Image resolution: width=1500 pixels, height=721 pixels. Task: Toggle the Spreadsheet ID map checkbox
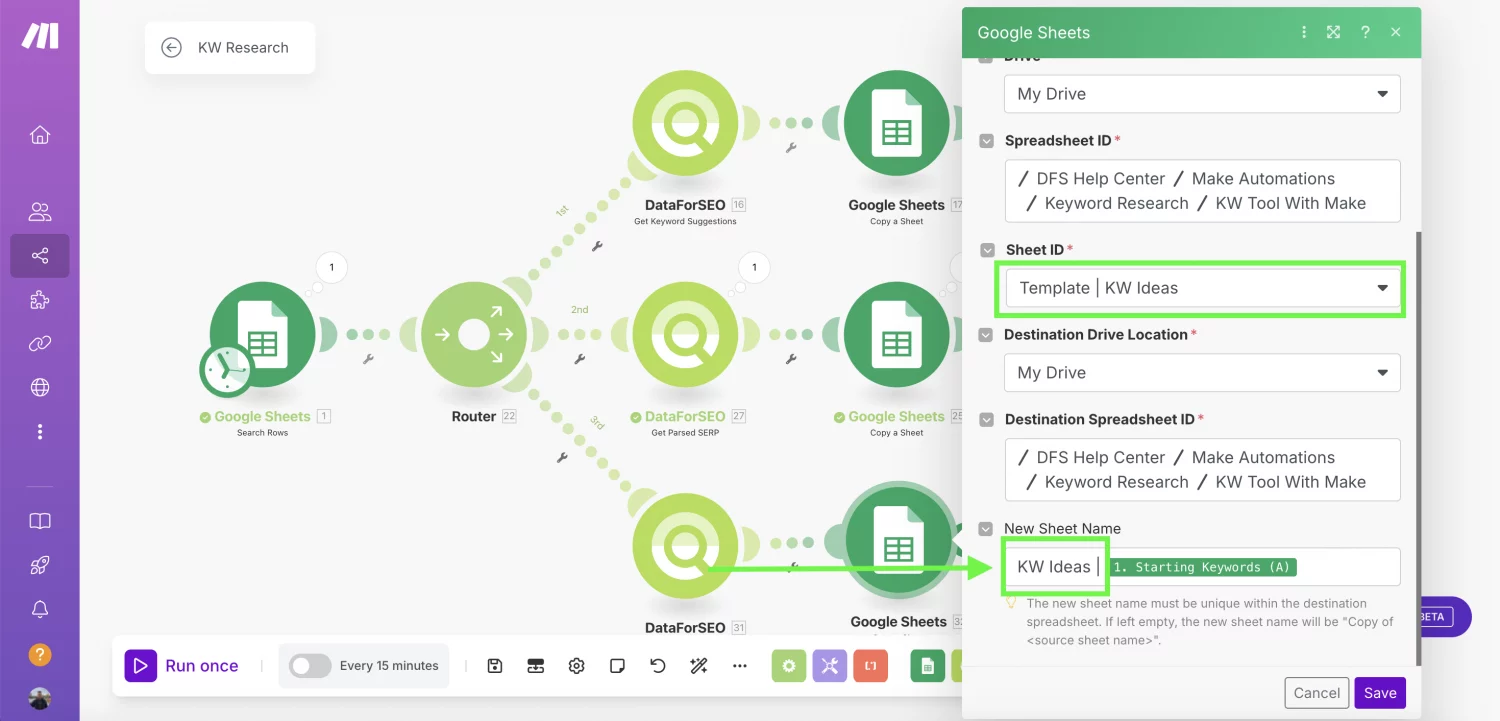click(x=987, y=141)
